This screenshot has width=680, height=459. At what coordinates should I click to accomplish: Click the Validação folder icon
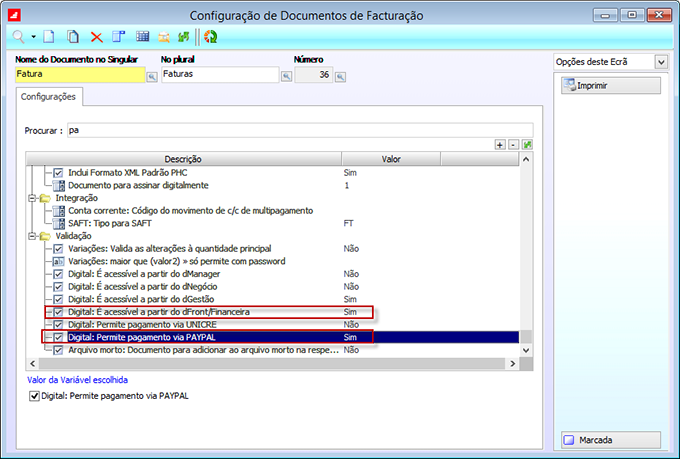[45, 236]
